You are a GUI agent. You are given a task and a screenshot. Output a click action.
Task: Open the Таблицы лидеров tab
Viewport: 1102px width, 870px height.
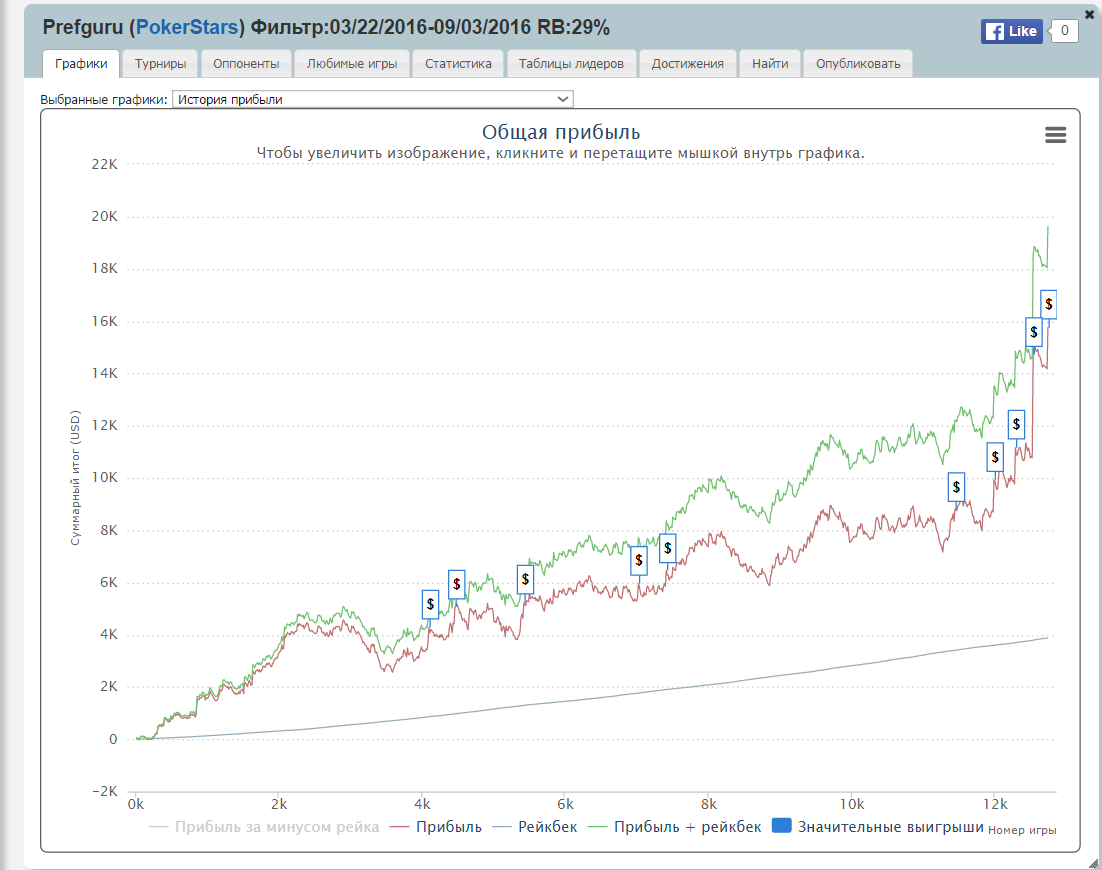click(x=571, y=63)
